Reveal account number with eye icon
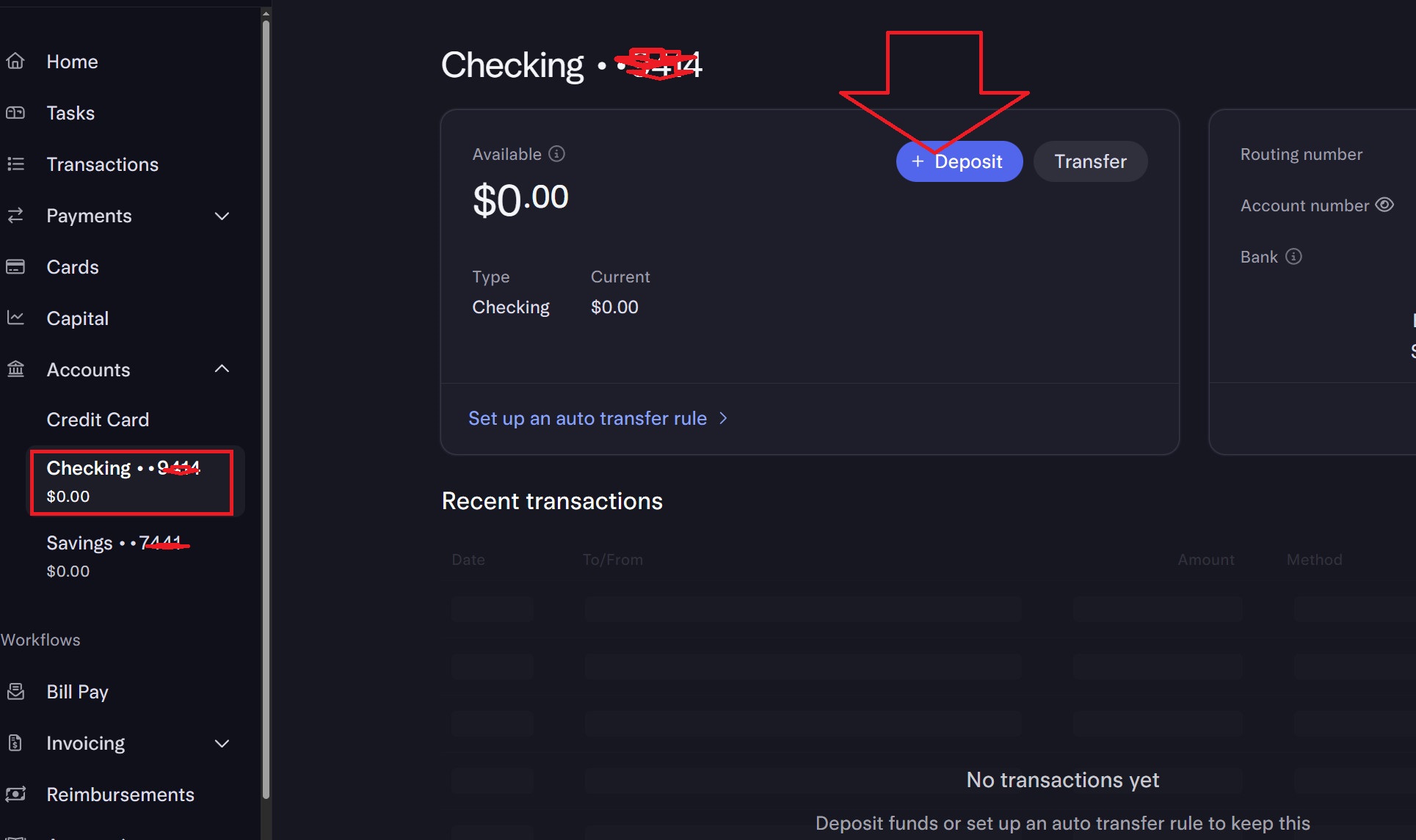The image size is (1416, 840). 1384,205
